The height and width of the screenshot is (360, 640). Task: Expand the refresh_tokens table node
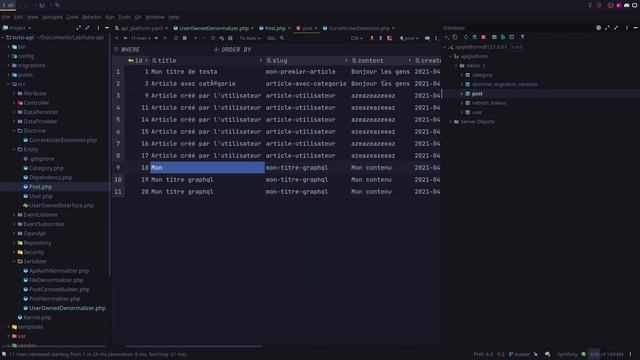tap(462, 103)
